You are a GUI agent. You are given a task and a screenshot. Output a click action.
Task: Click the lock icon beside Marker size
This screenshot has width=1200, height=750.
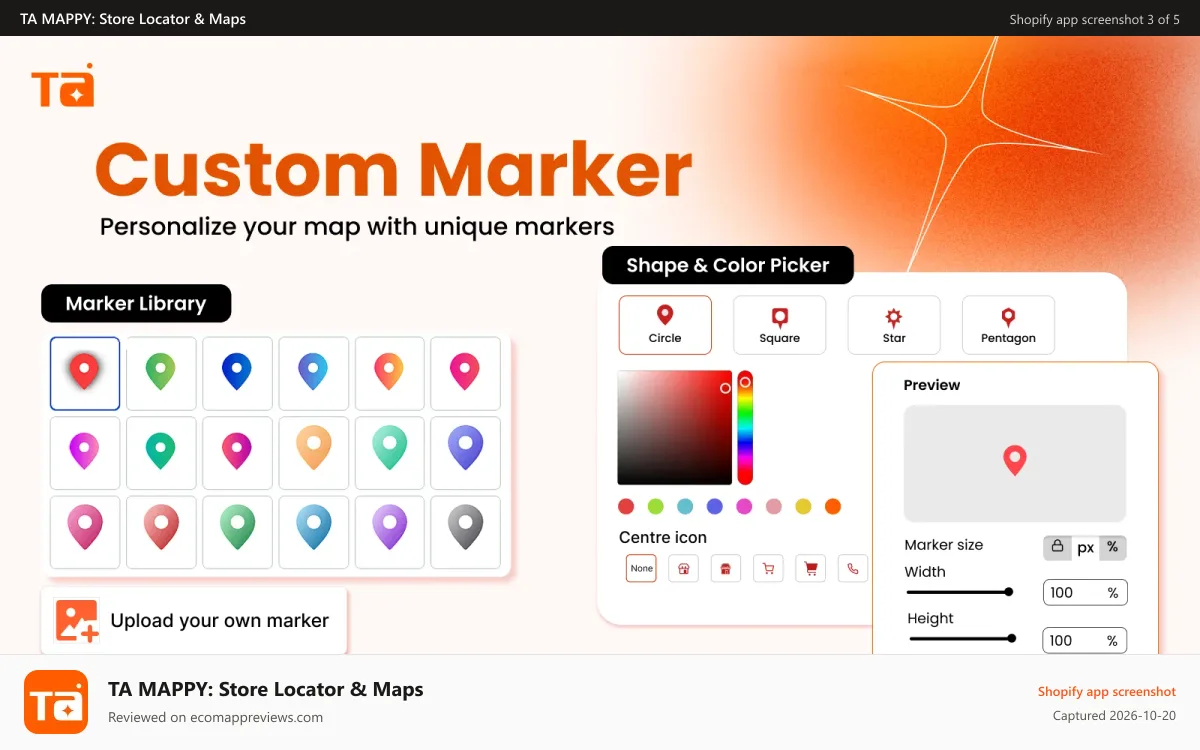[x=1057, y=547]
